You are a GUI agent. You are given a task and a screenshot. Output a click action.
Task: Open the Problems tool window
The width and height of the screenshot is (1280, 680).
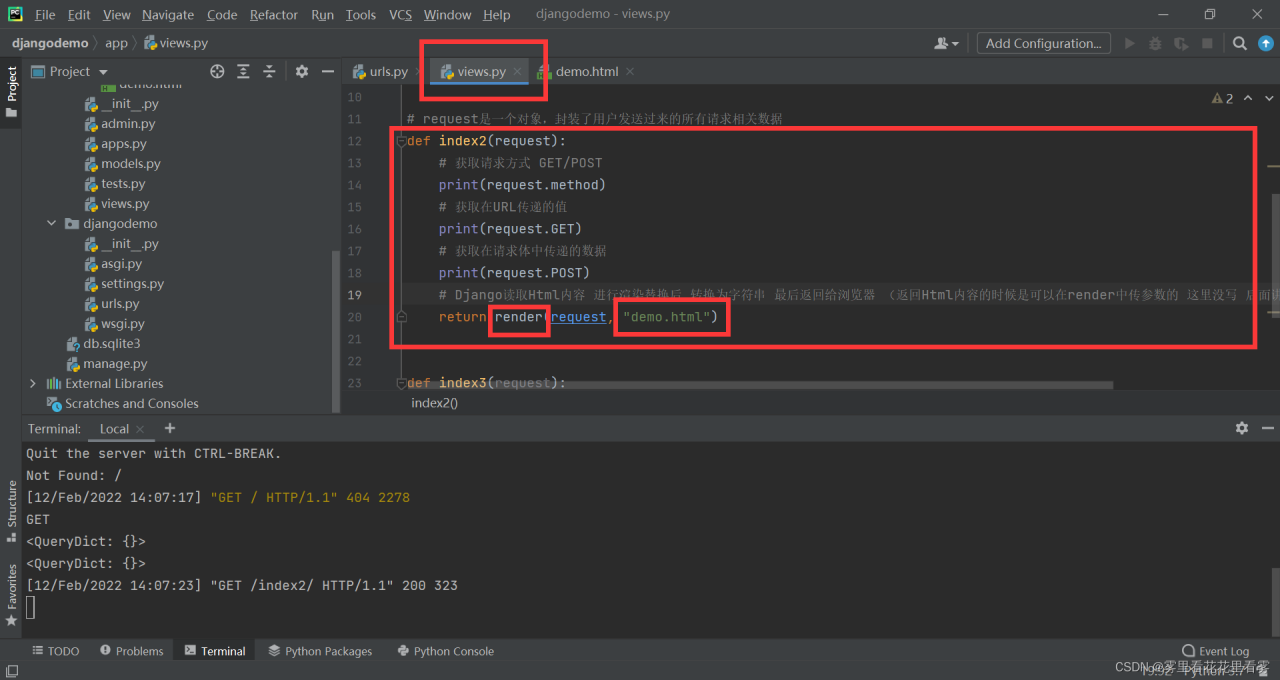tap(131, 651)
